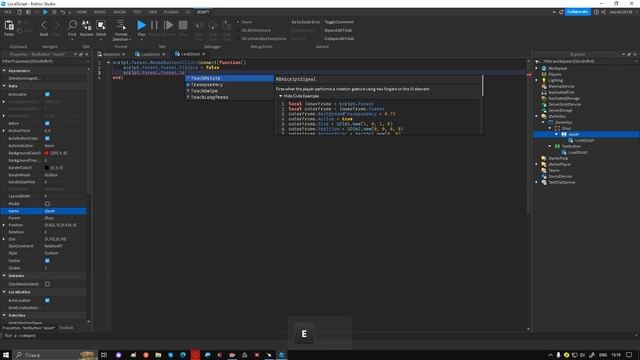
Task: Open the Find magnifier tool
Action: [x=72, y=25]
